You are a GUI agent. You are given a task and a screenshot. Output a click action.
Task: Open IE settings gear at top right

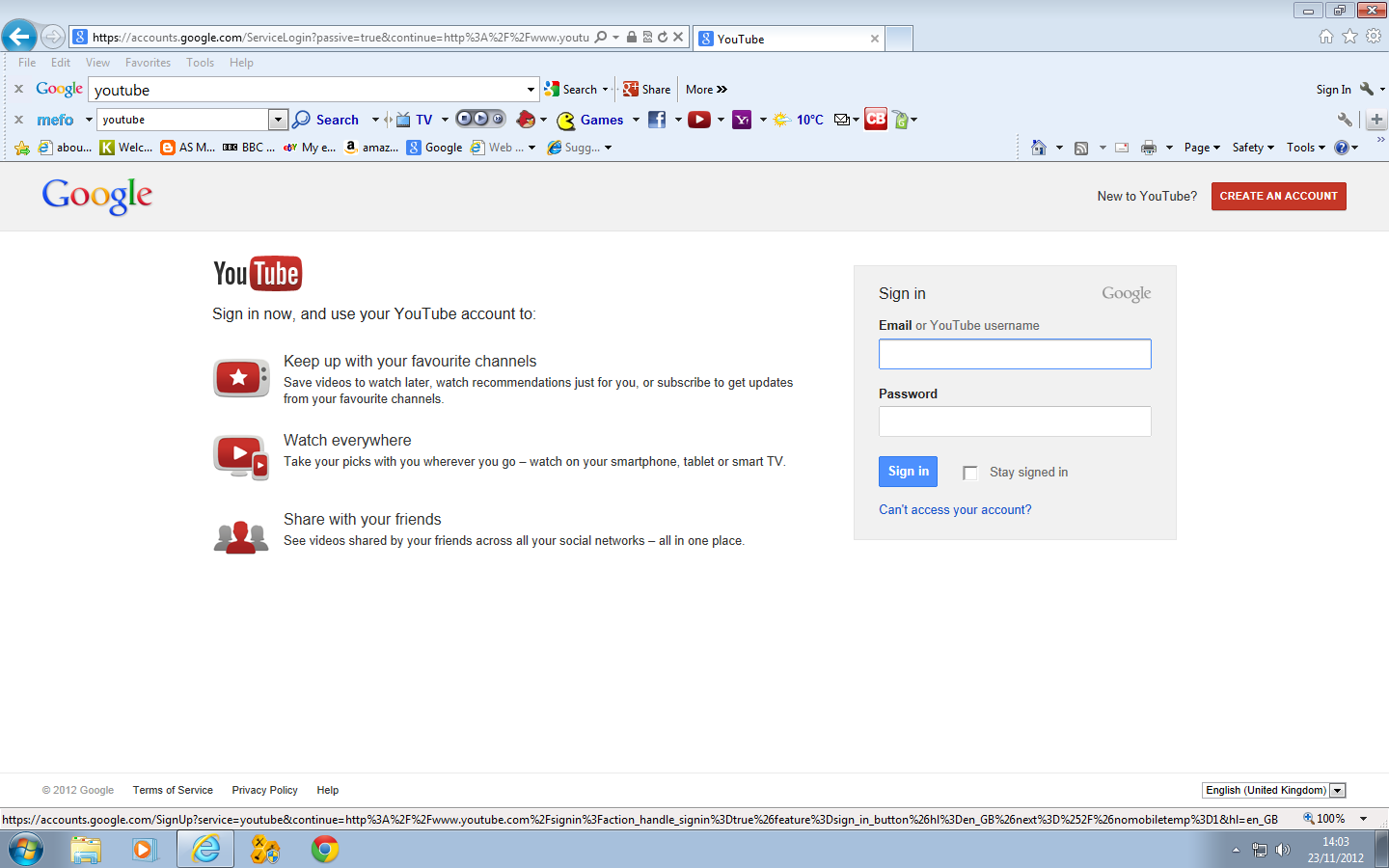pos(1374,36)
